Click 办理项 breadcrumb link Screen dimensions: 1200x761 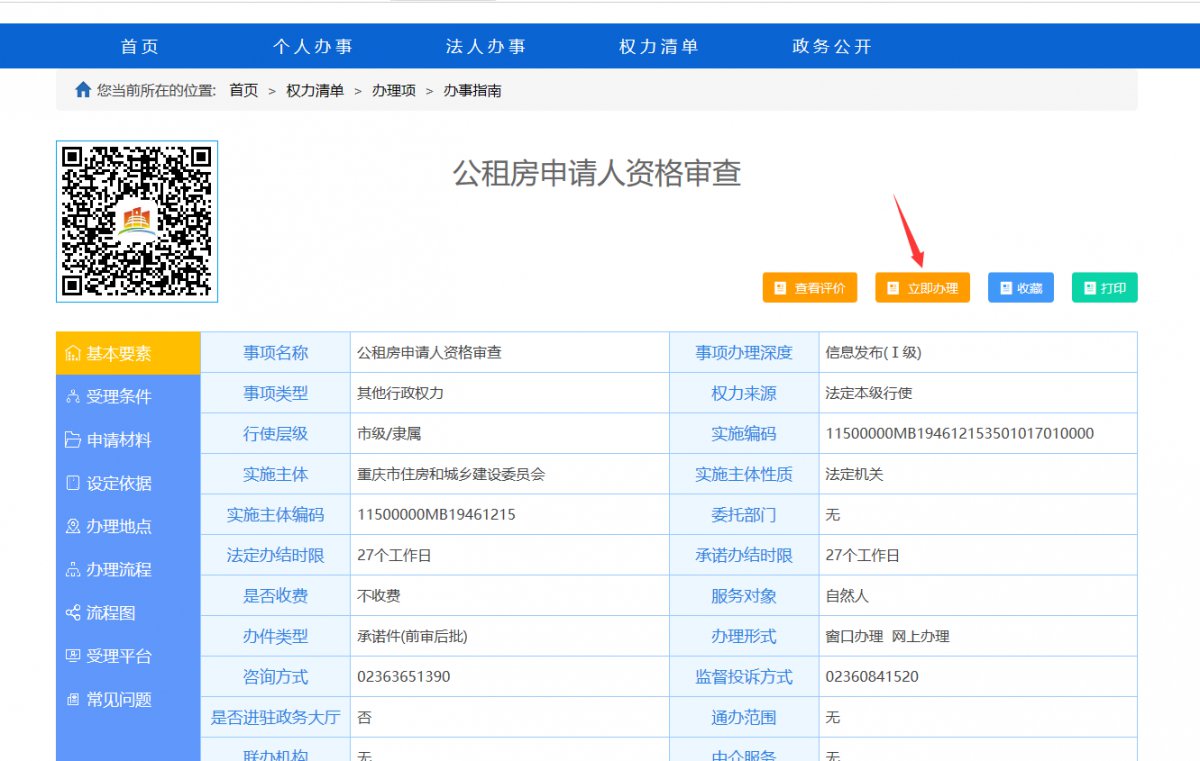pos(394,91)
